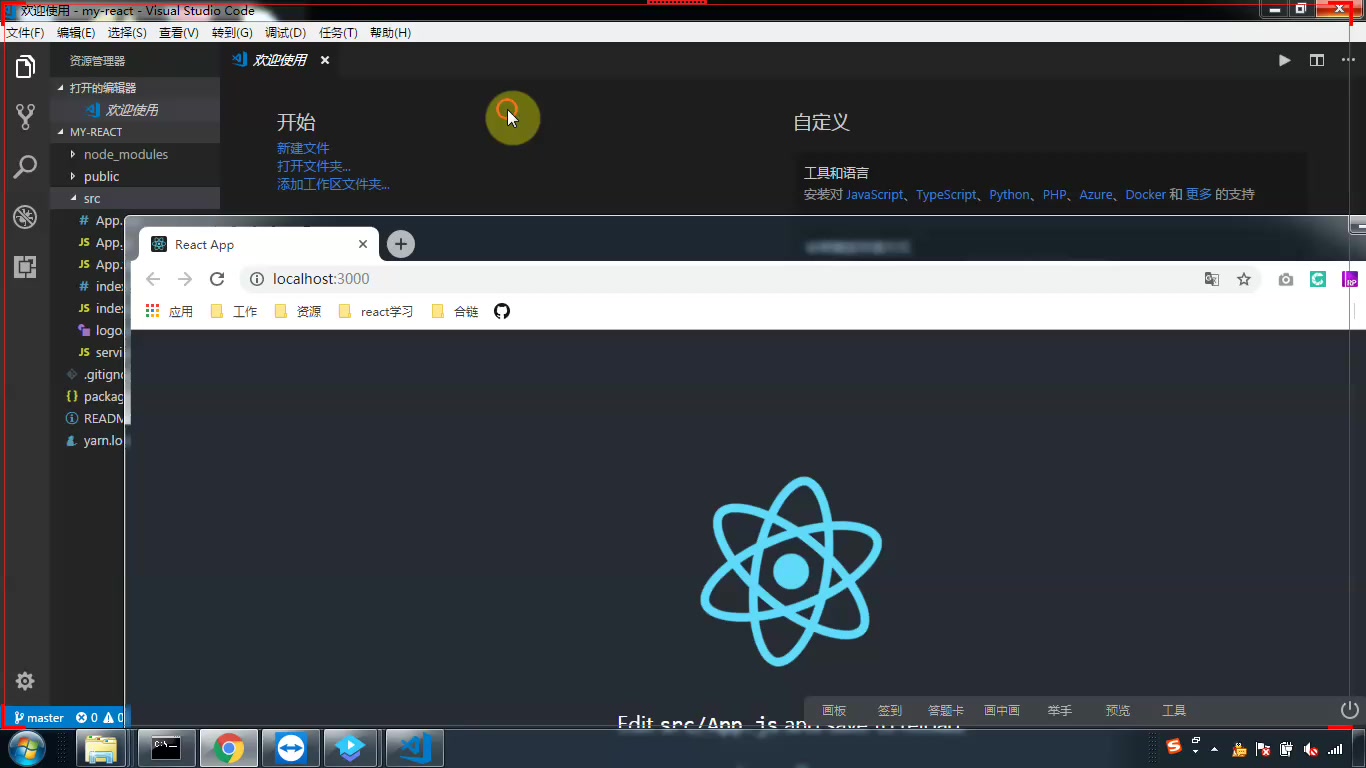Close the 欢迎使用 editor tab
This screenshot has width=1366, height=768.
tap(325, 60)
